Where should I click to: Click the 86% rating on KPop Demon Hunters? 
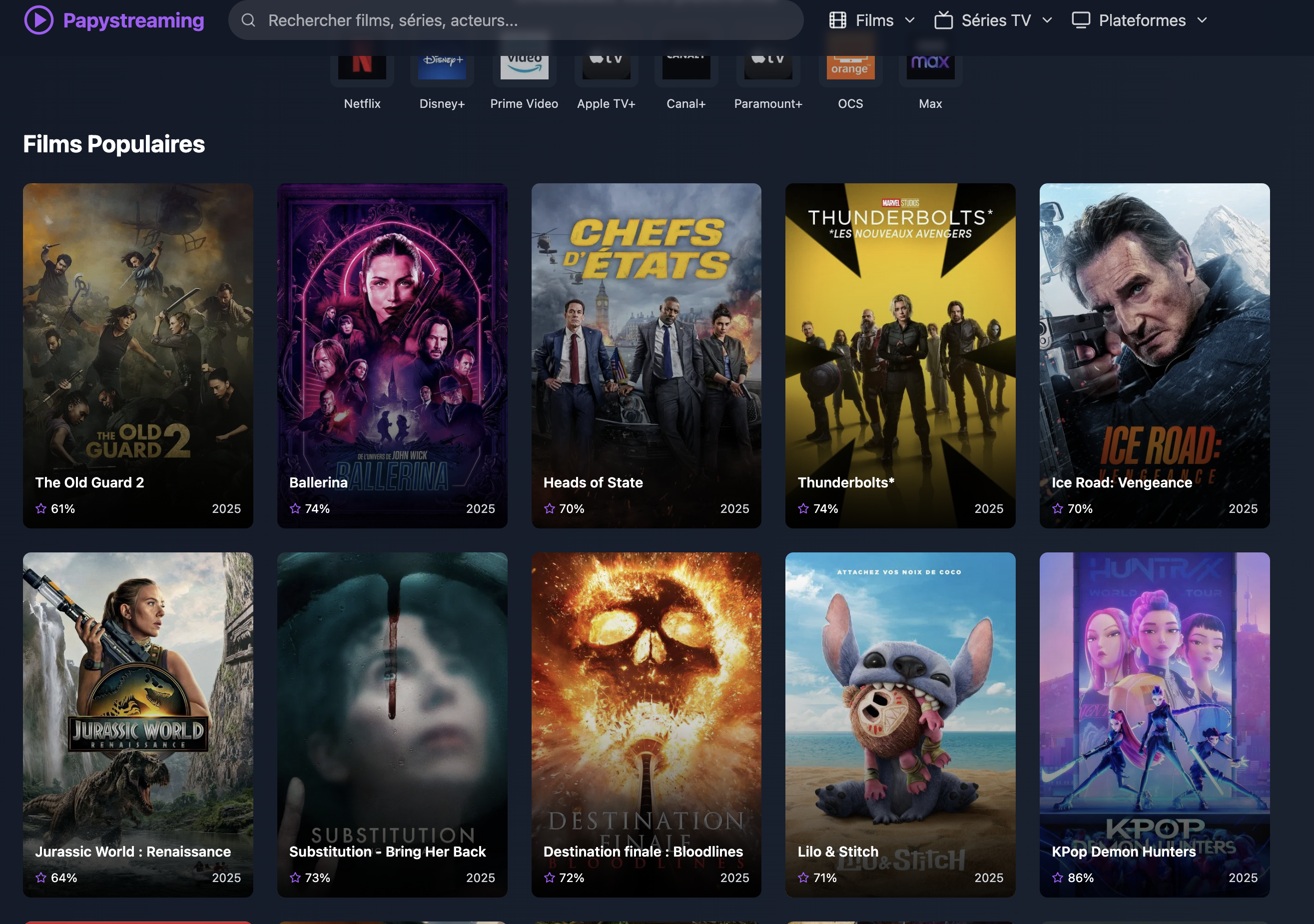pyautogui.click(x=1081, y=877)
